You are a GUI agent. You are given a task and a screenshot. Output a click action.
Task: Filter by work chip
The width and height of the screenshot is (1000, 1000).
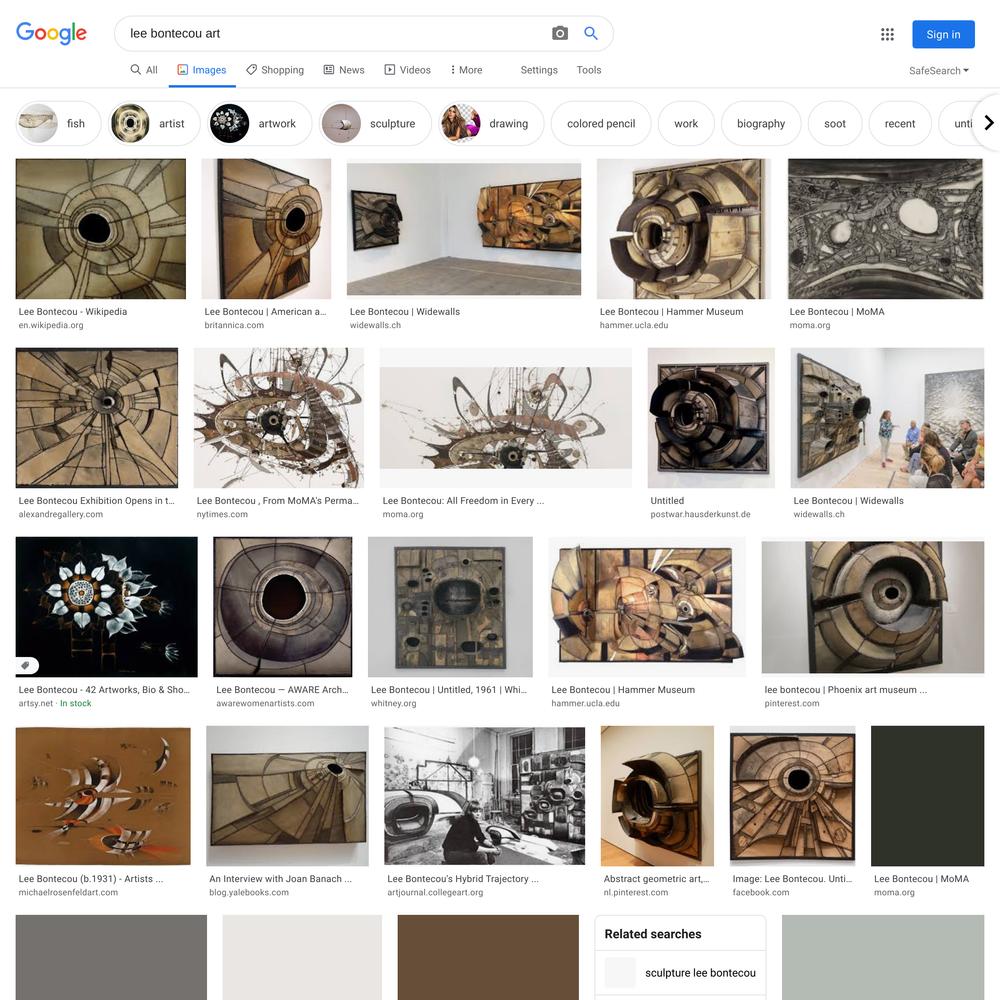tap(686, 123)
